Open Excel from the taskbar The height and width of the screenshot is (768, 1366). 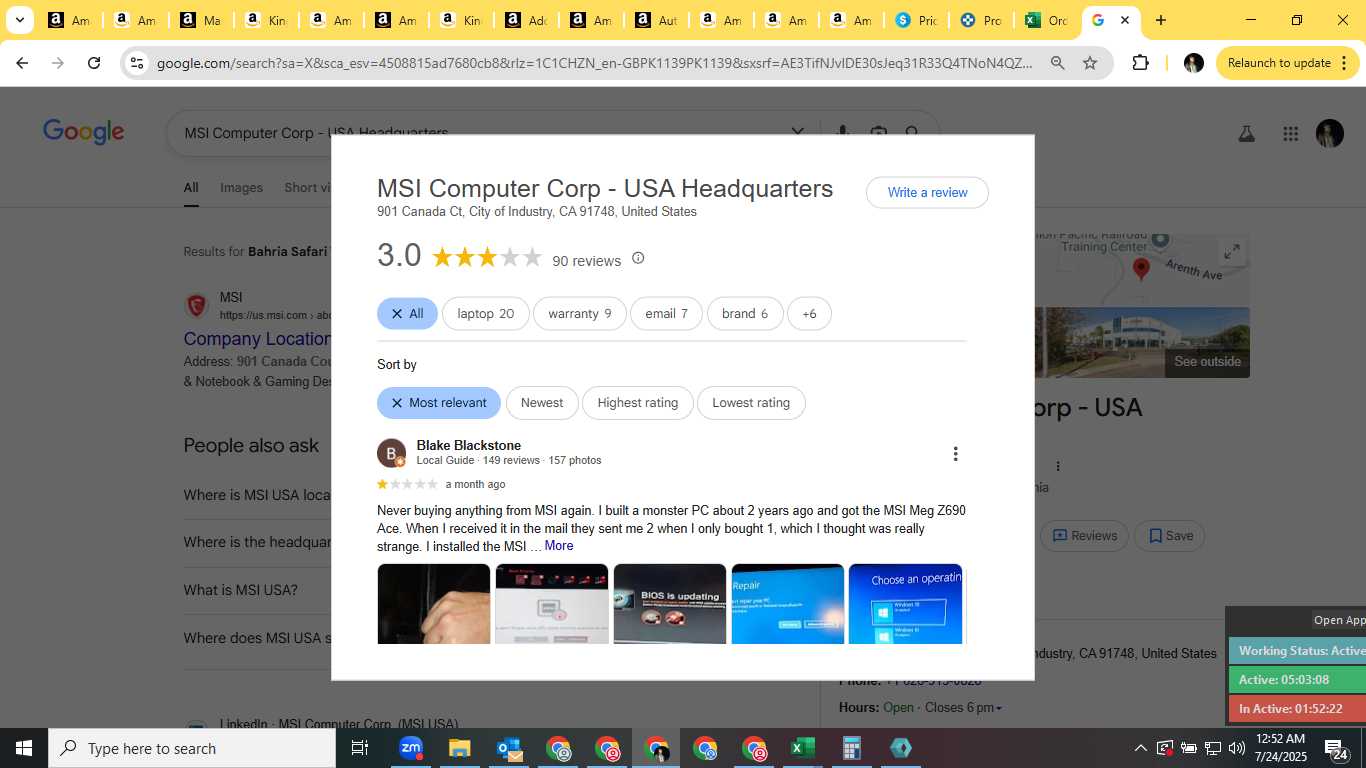click(x=802, y=748)
